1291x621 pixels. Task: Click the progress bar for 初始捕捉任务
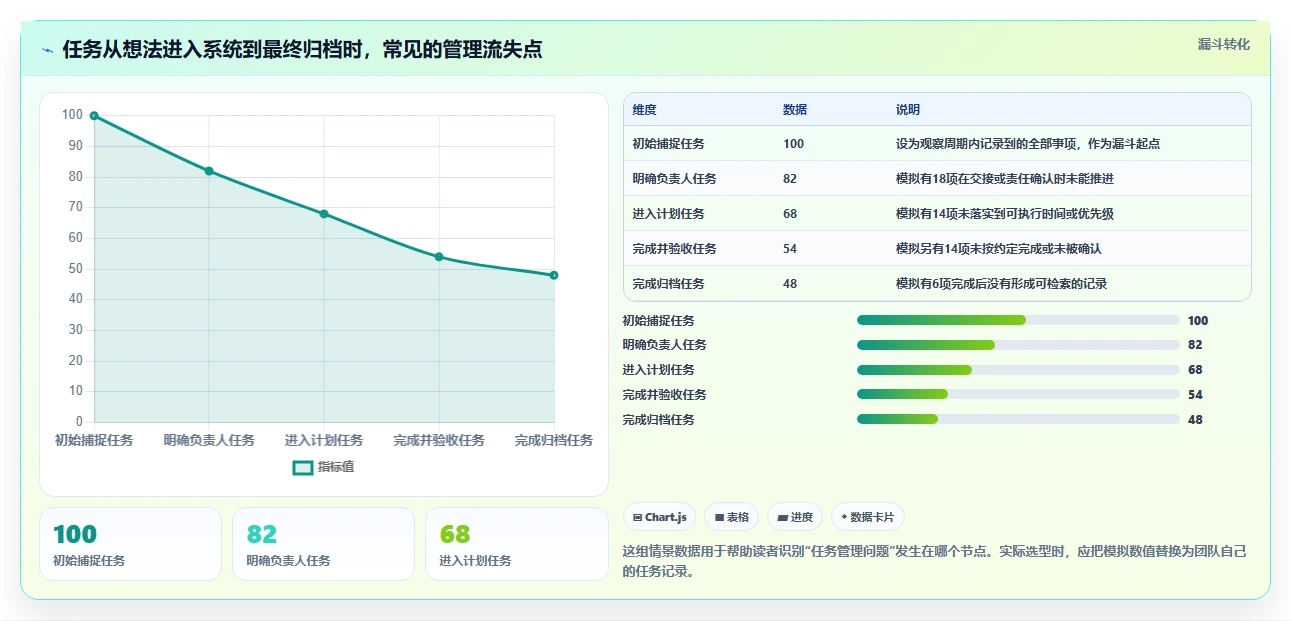coord(1018,320)
